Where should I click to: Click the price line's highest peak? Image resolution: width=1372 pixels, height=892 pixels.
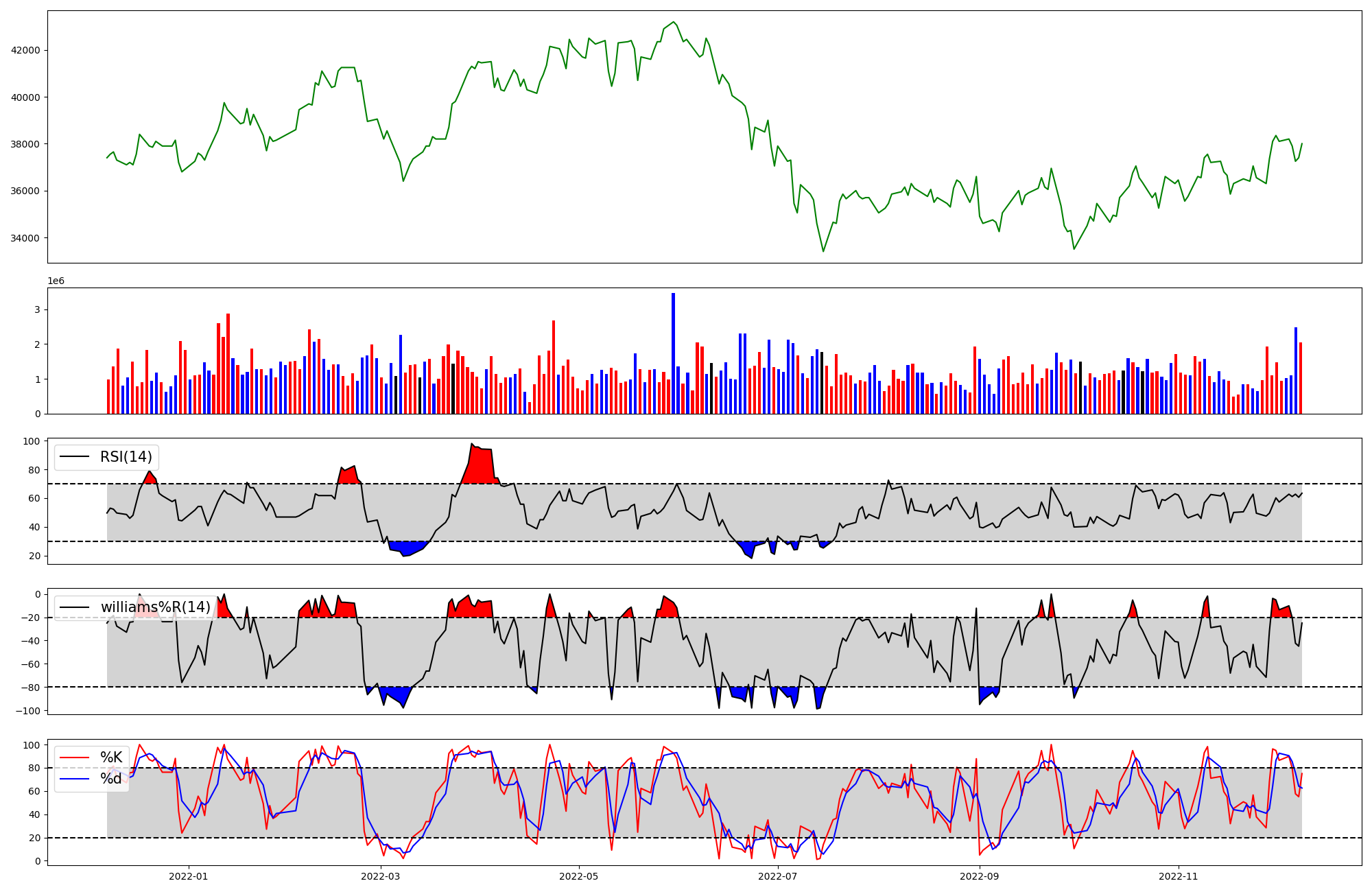tap(674, 23)
